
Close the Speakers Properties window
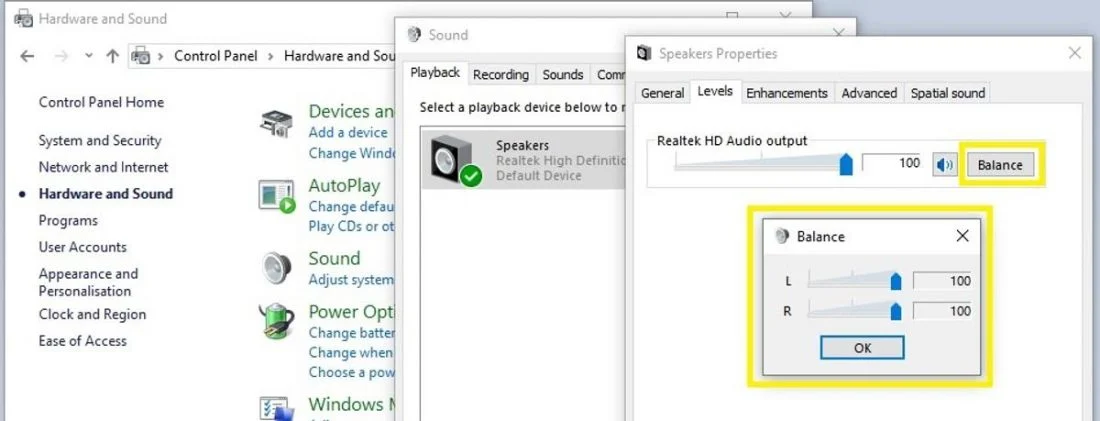coord(1074,53)
